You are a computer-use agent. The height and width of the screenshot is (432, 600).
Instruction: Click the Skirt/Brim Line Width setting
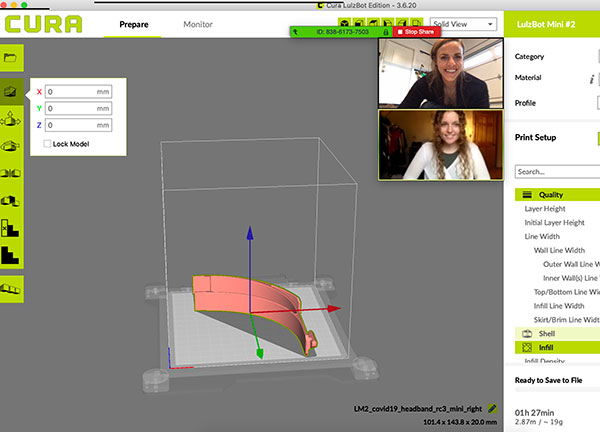567,320
